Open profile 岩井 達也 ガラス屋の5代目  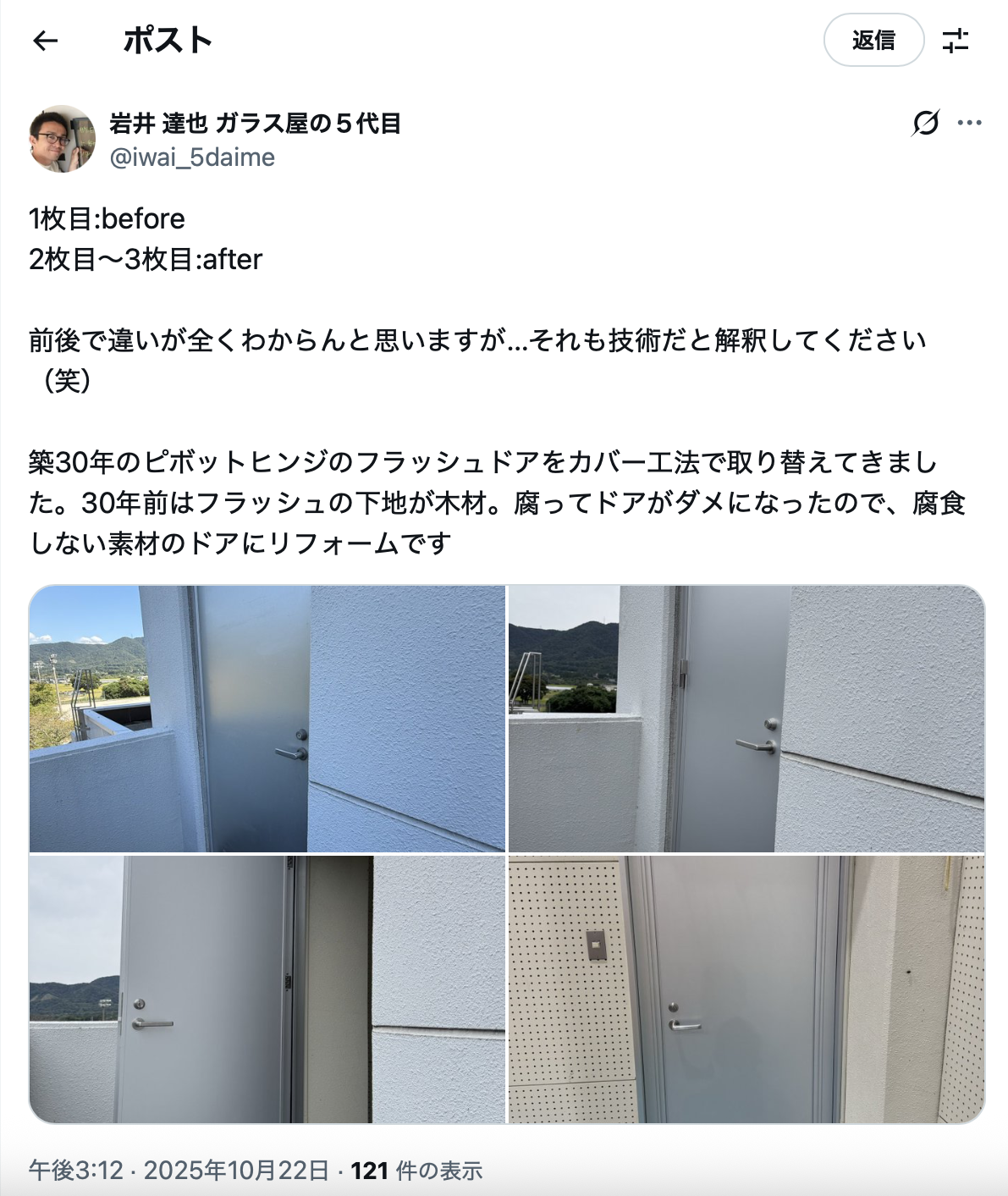coord(255,124)
